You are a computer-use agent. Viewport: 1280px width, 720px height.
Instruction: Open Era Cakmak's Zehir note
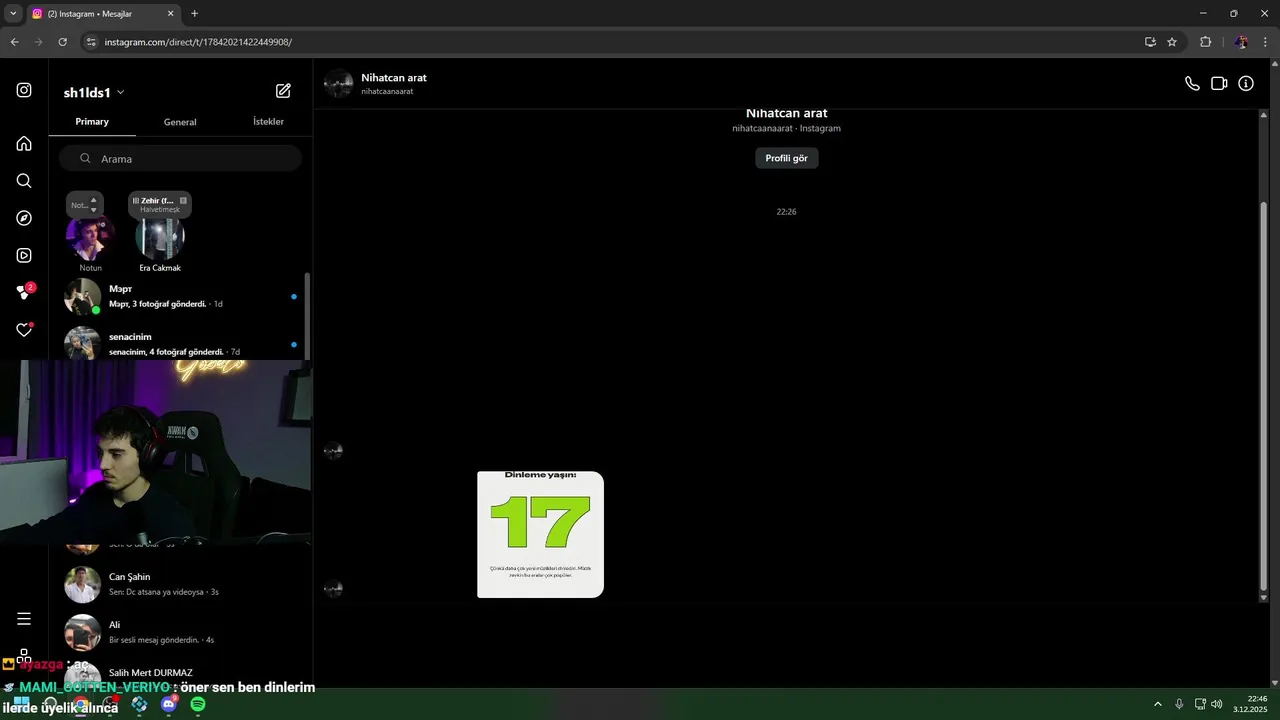pyautogui.click(x=160, y=204)
